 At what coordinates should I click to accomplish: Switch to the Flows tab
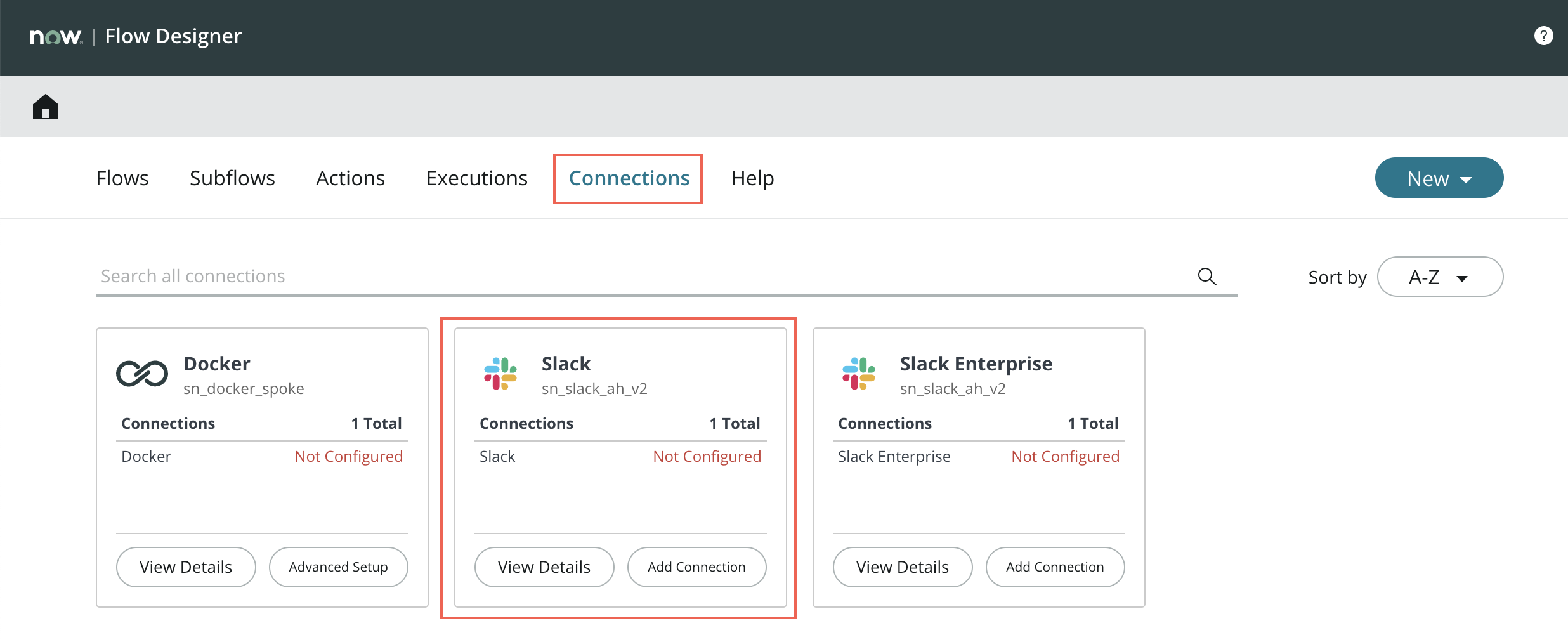pos(122,178)
